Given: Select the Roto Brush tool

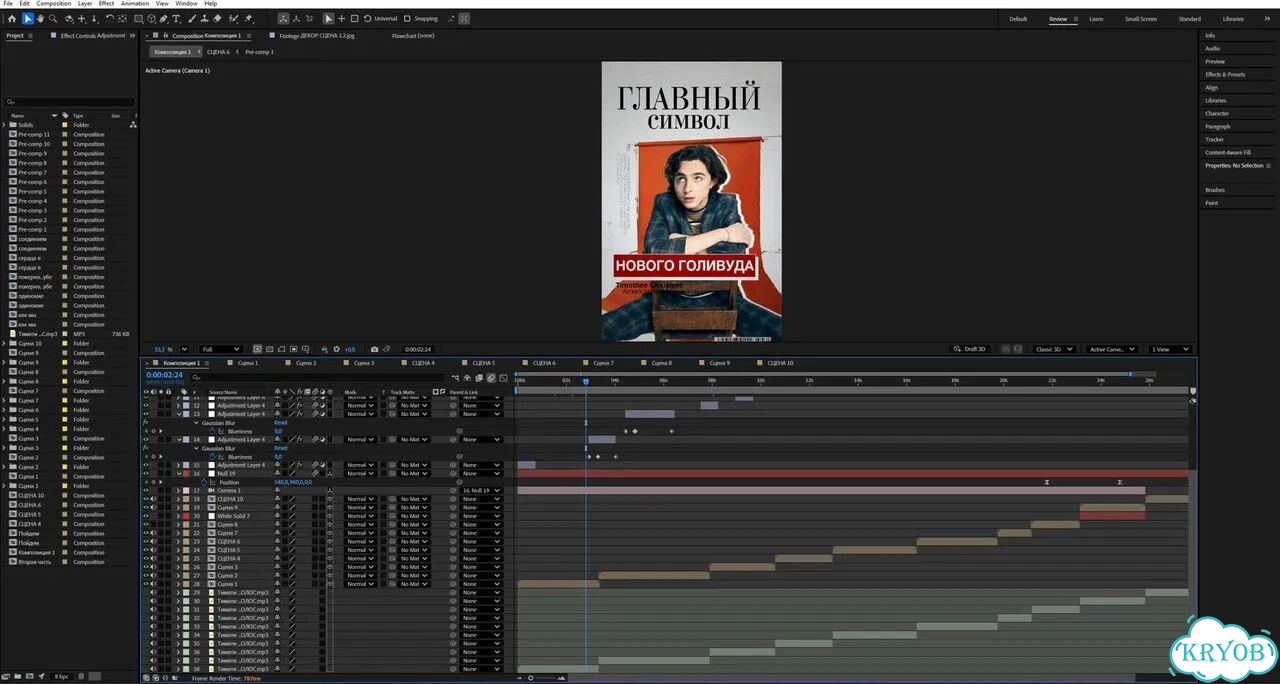Looking at the screenshot, I should pos(233,19).
